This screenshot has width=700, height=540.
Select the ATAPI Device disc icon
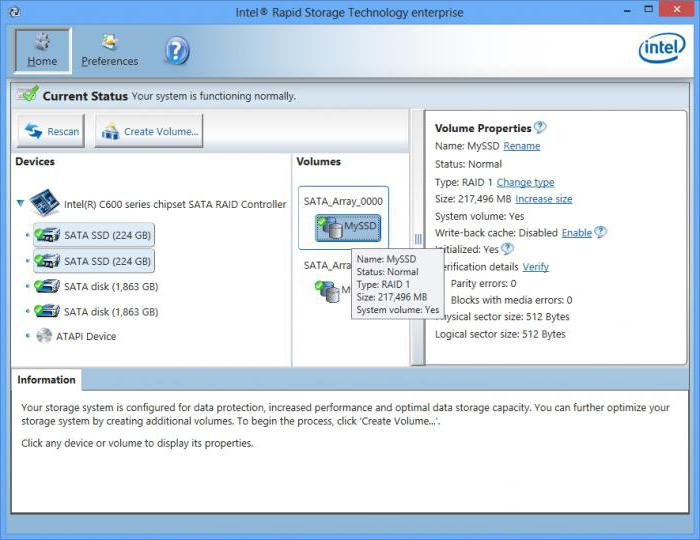click(x=45, y=336)
